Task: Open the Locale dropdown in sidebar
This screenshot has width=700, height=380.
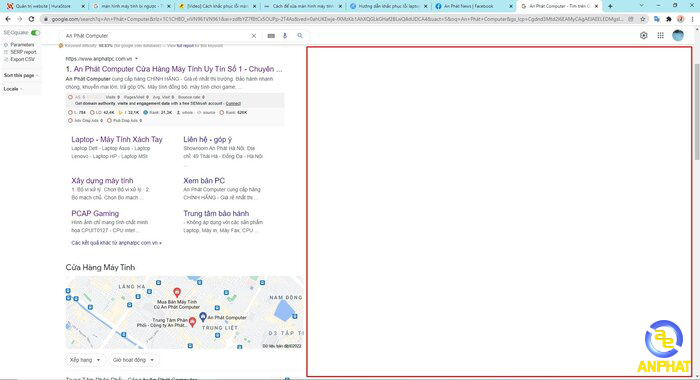Action: coord(13,89)
